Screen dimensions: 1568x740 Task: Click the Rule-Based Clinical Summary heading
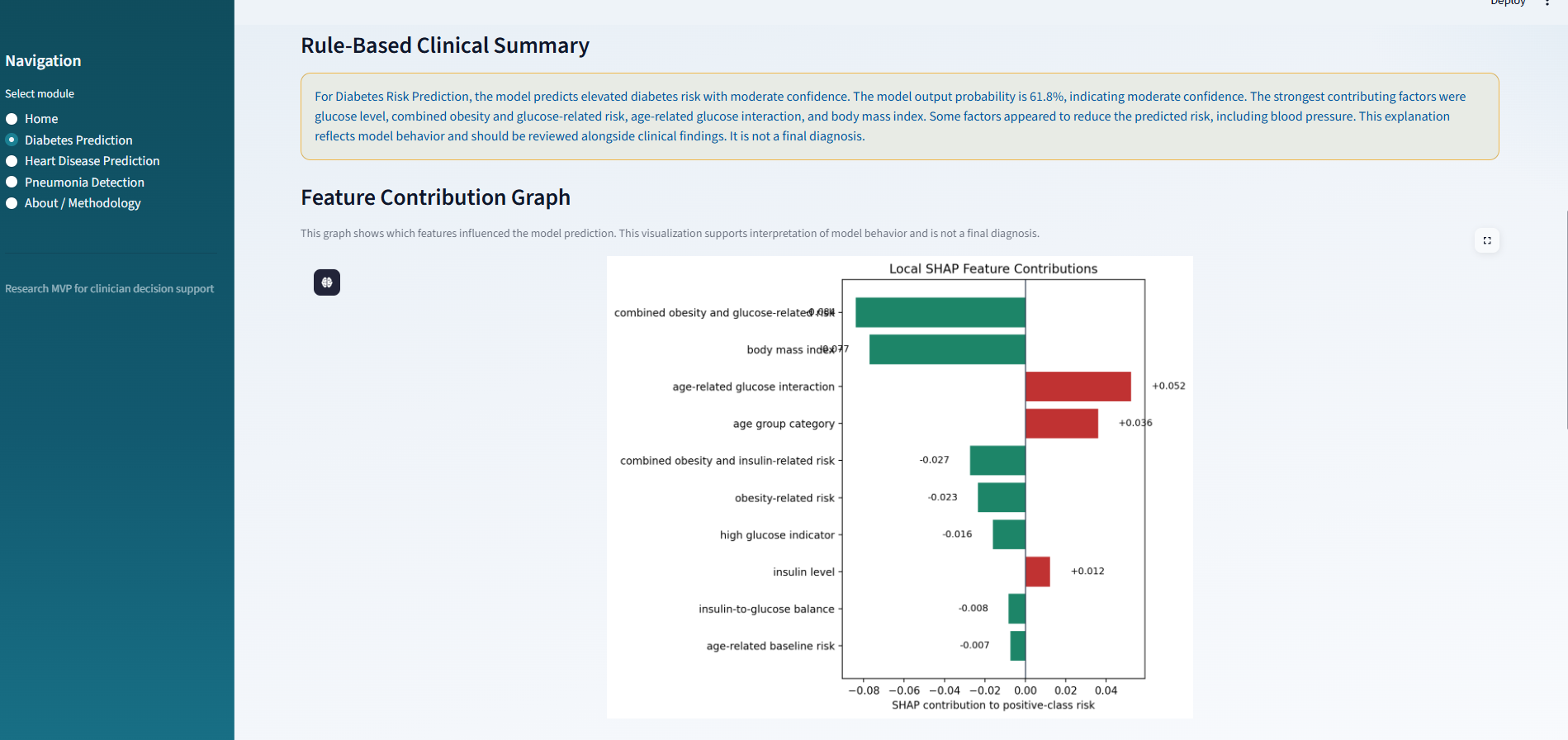445,45
